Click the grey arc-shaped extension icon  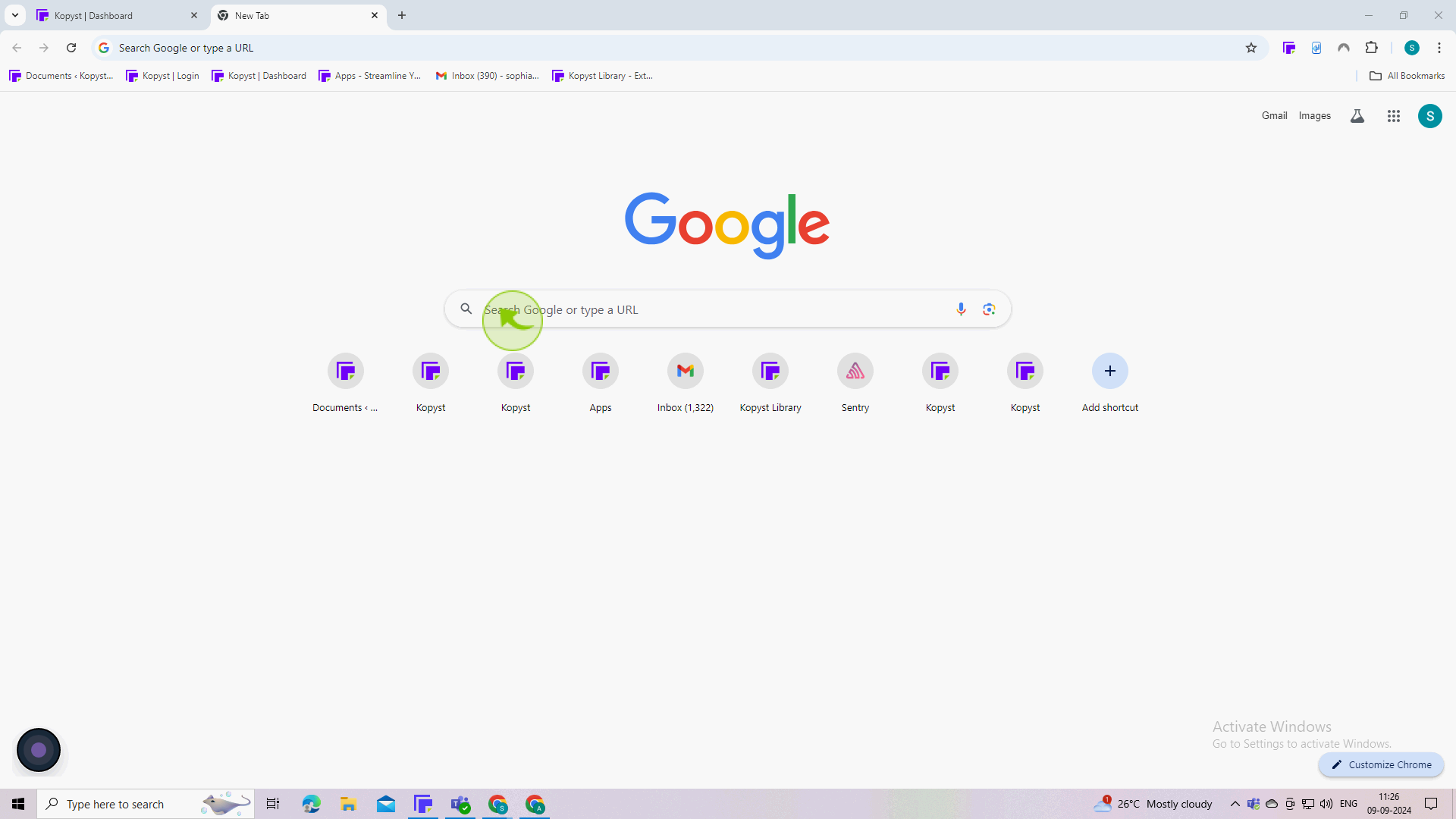pos(1344,48)
